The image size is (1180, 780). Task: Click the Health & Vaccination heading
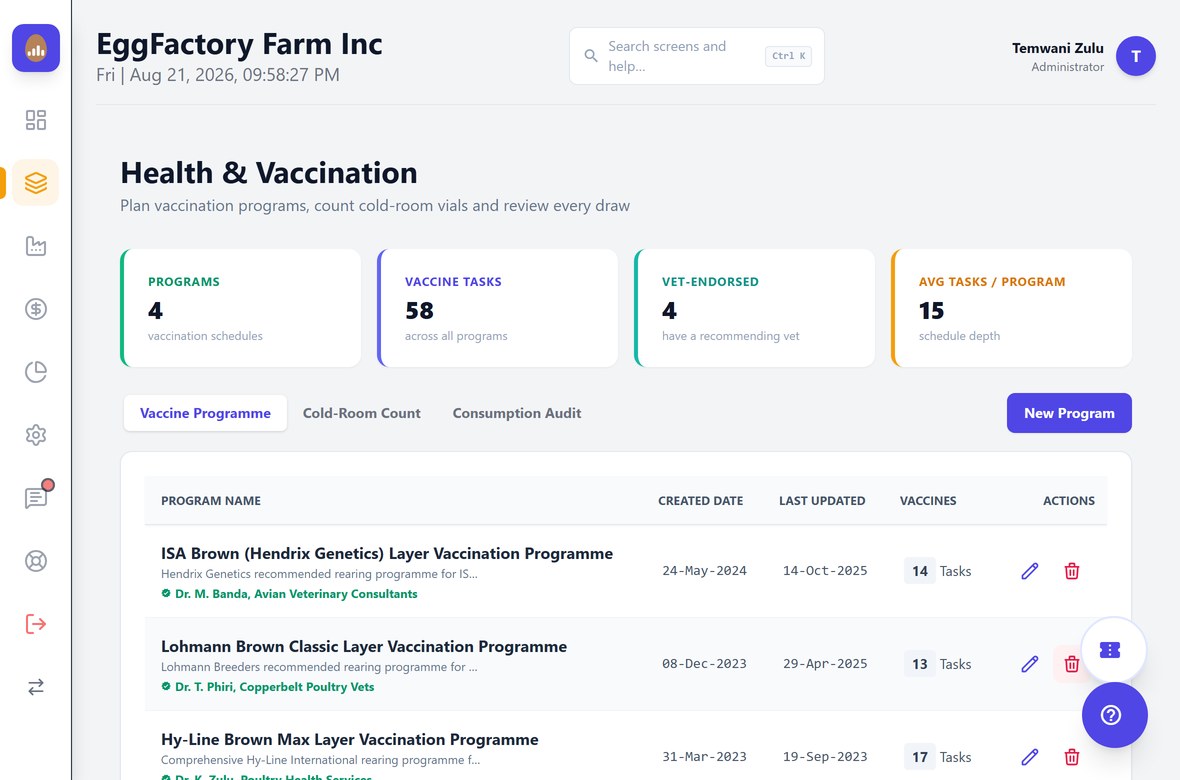click(x=269, y=173)
